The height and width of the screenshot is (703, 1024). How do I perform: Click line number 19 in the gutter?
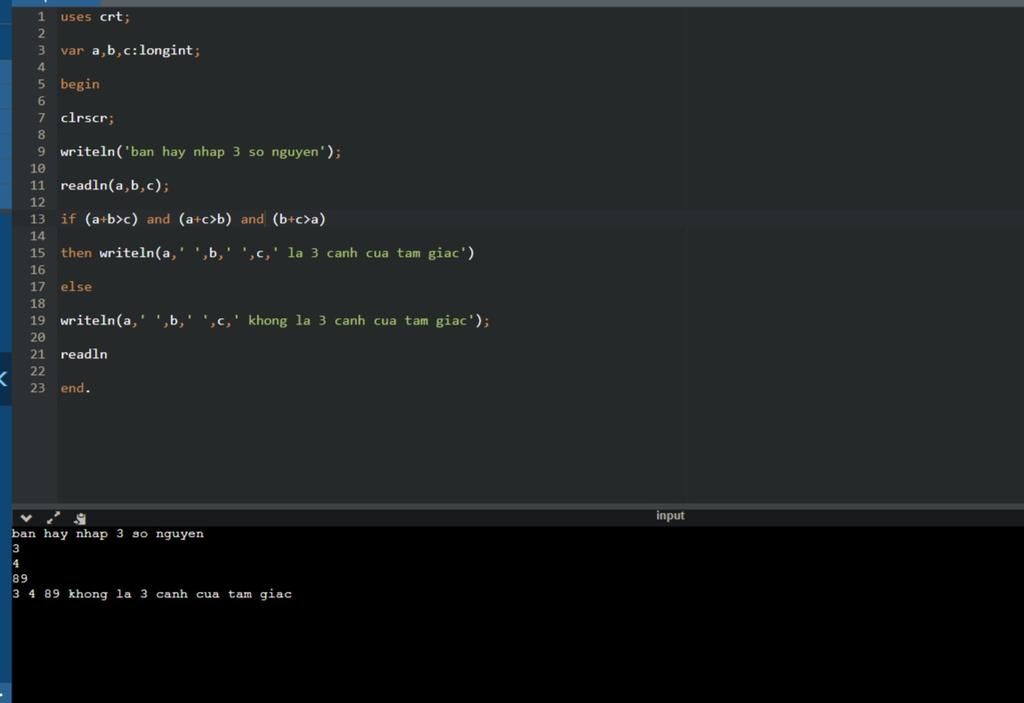37,320
